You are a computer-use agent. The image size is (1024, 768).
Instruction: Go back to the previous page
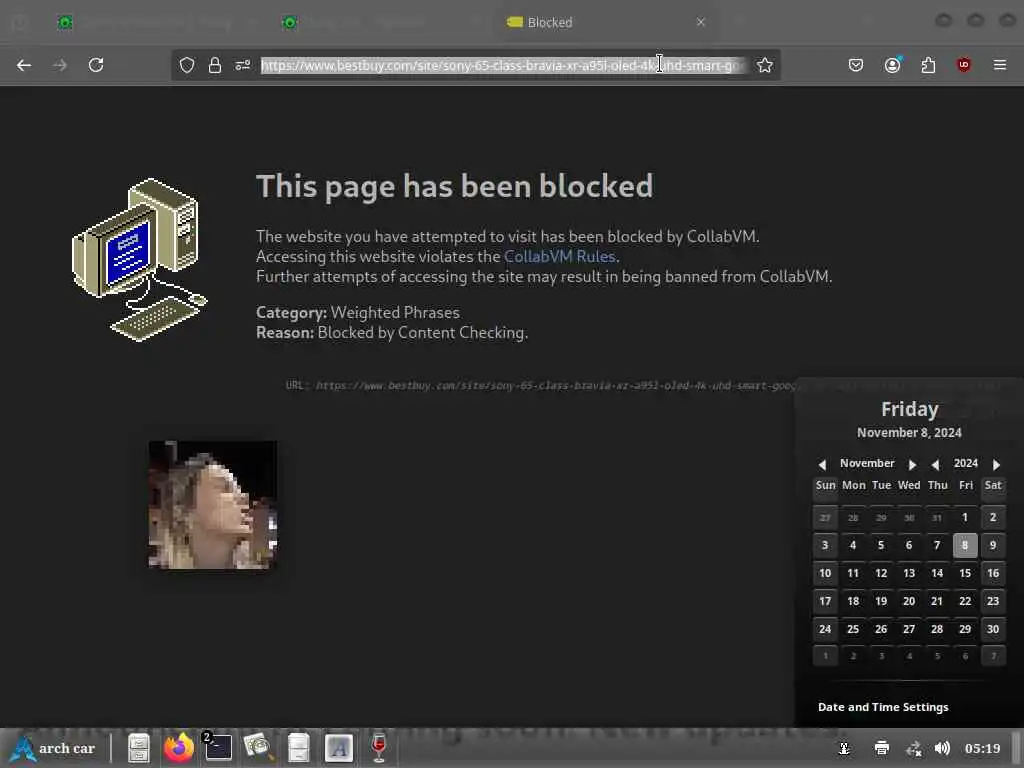coord(24,65)
